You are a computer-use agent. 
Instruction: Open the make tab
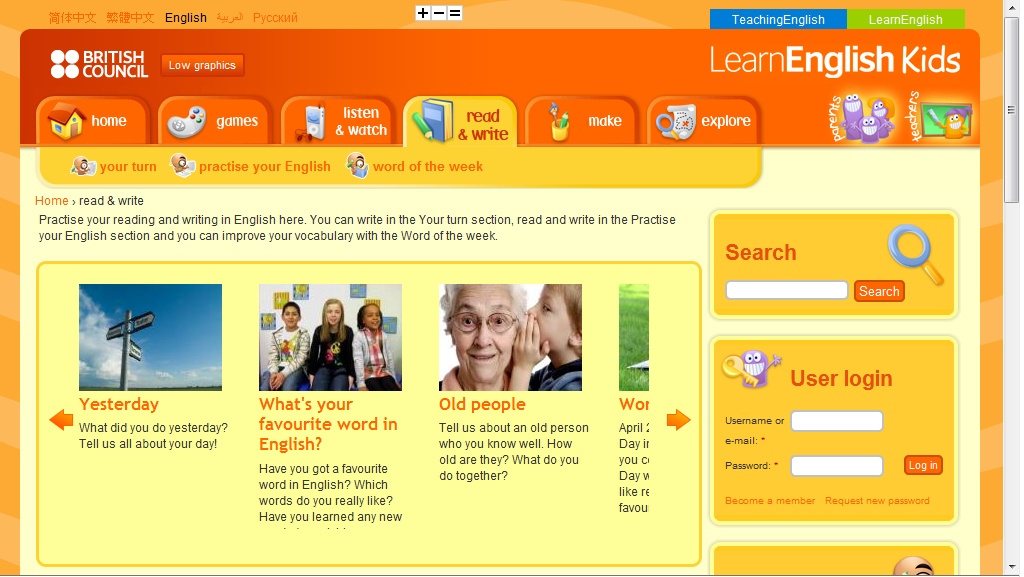click(x=581, y=121)
